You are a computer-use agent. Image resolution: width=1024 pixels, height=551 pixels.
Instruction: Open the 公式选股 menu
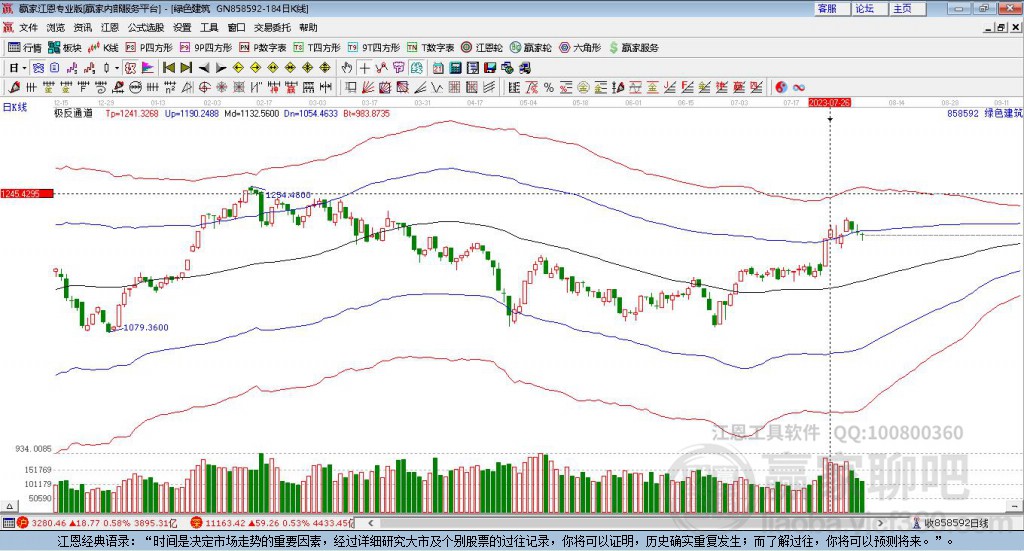(145, 28)
